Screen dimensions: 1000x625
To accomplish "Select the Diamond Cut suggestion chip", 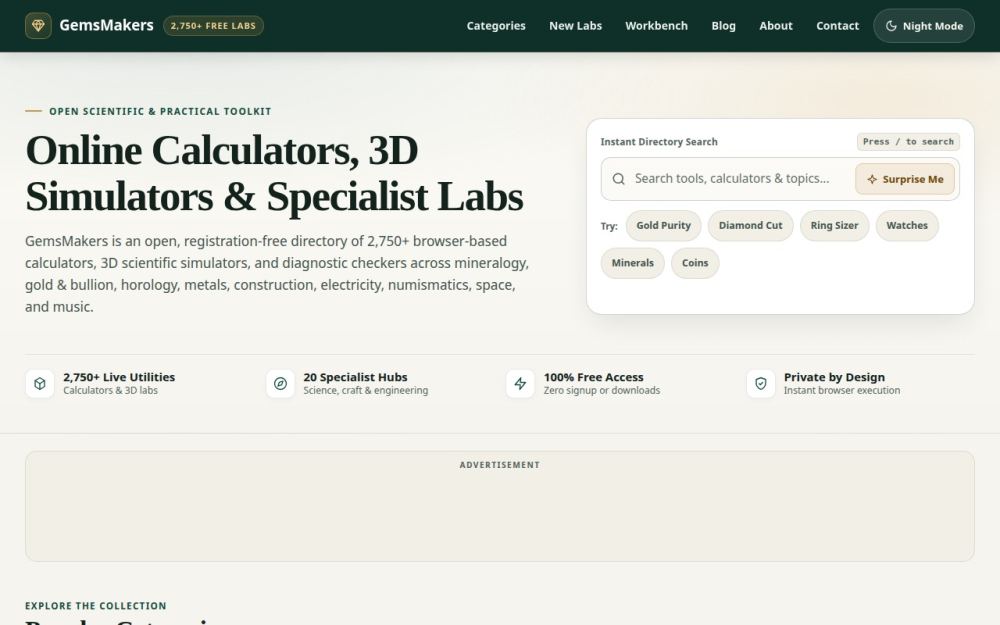I will click(x=750, y=226).
